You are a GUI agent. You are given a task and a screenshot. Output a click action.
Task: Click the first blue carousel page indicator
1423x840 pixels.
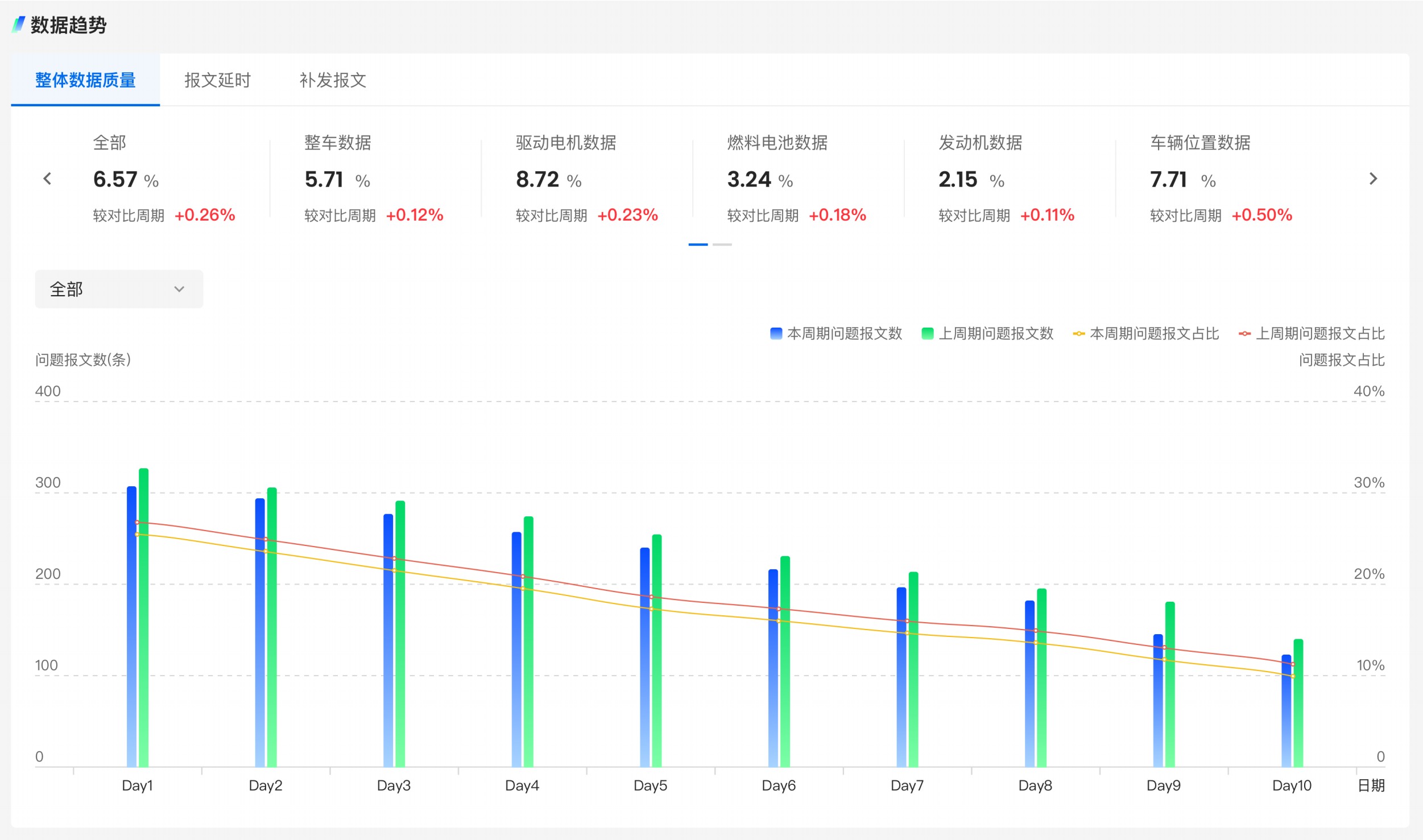coord(698,245)
